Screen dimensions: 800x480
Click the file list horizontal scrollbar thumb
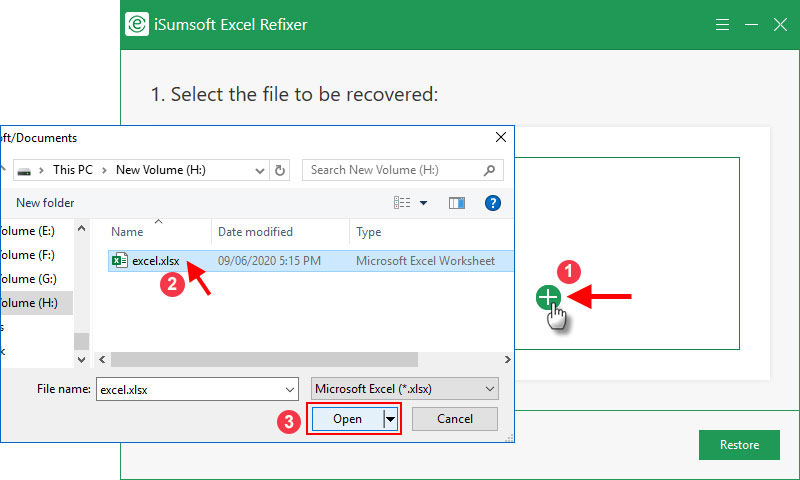click(x=264, y=360)
